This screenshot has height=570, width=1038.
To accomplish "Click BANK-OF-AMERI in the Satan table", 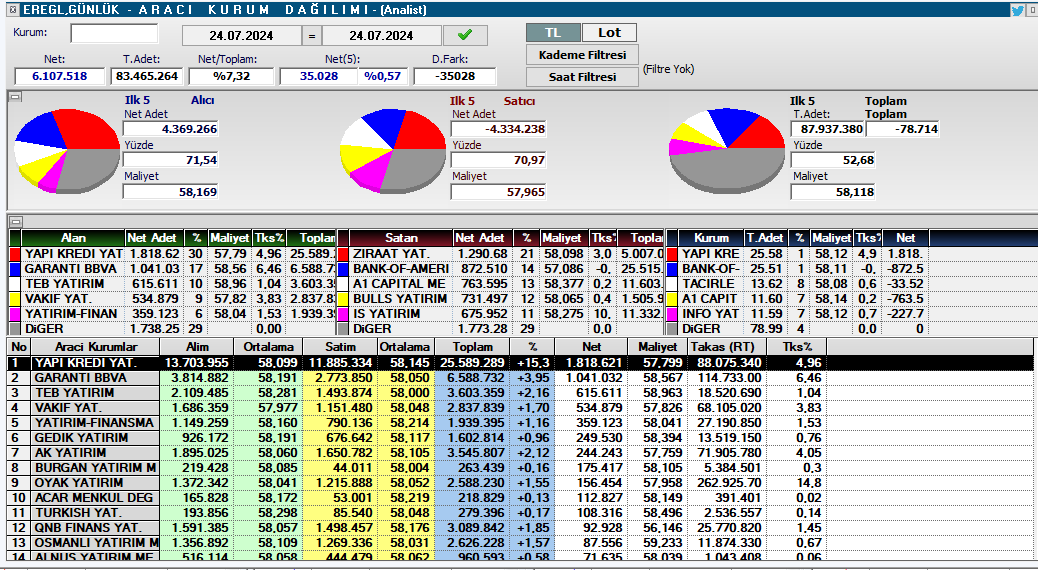I will click(x=401, y=269).
